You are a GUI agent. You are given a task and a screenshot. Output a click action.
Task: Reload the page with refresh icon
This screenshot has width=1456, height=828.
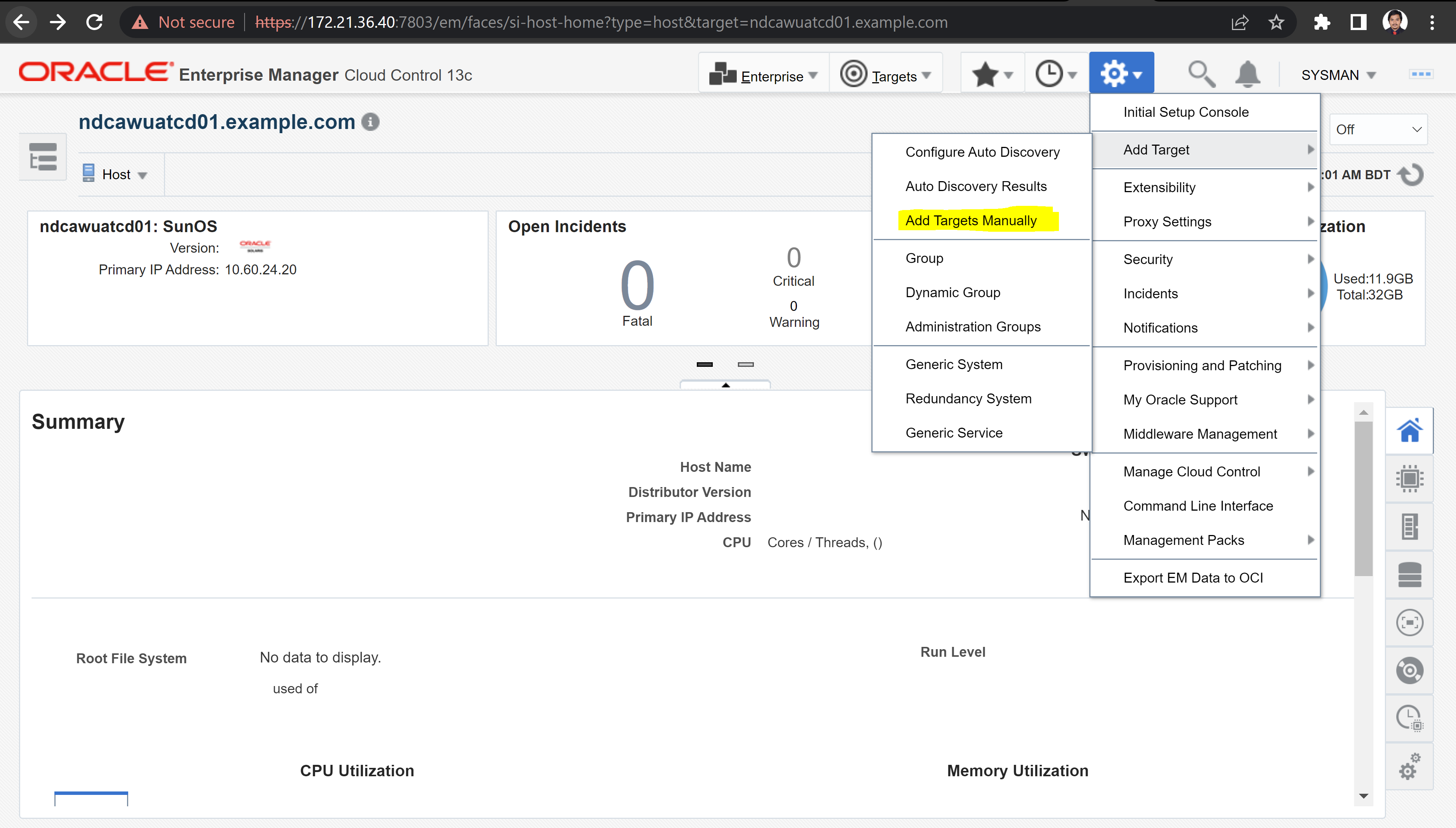click(94, 22)
